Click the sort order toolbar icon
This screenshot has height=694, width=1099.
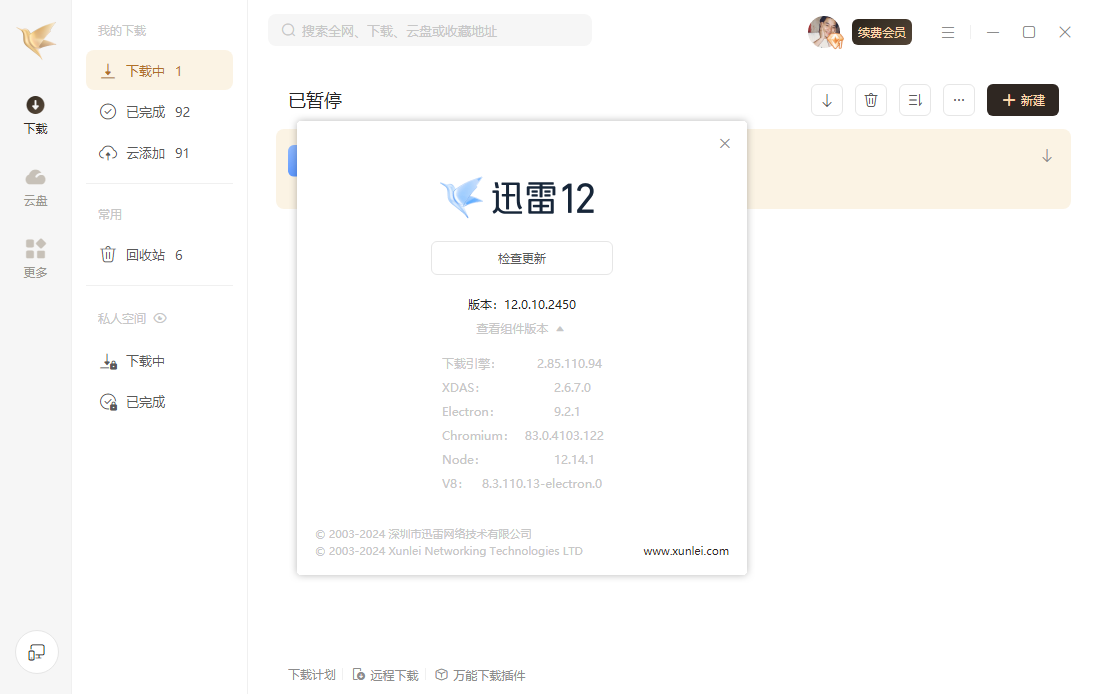[914, 100]
